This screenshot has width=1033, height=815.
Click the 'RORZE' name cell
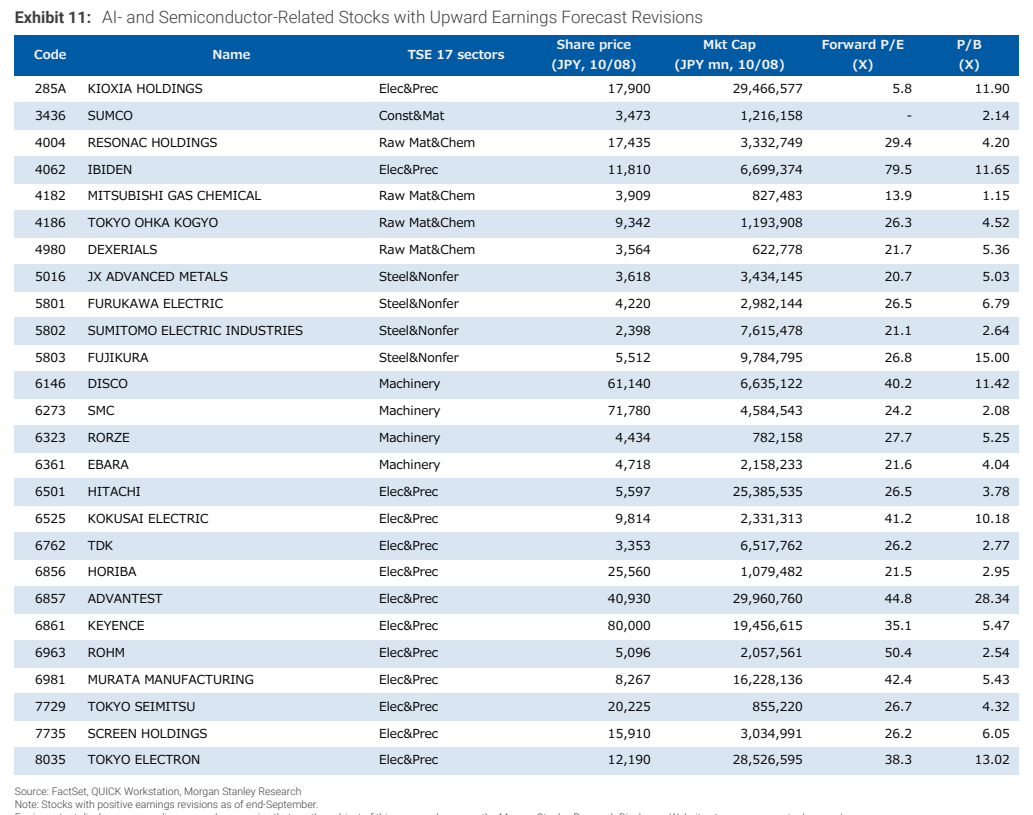point(109,437)
